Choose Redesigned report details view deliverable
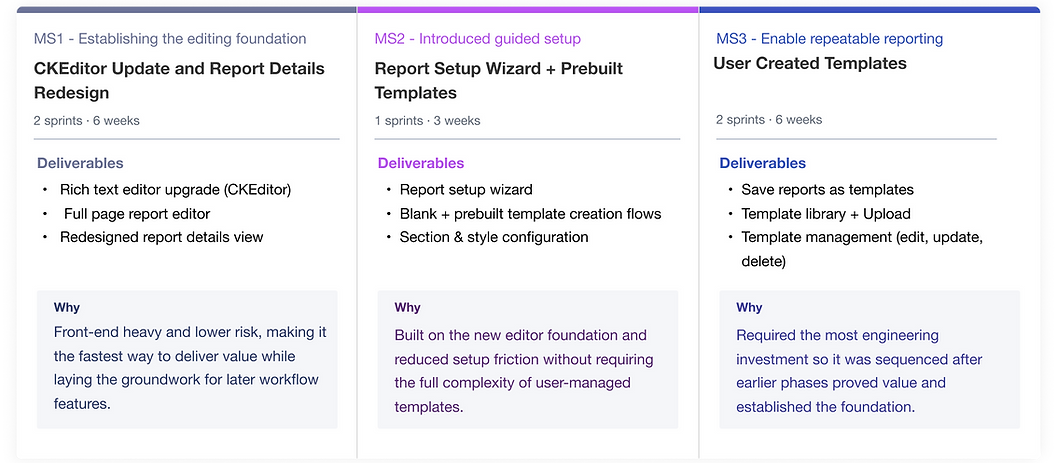Screen dimensions: 1057x463 pos(162,237)
